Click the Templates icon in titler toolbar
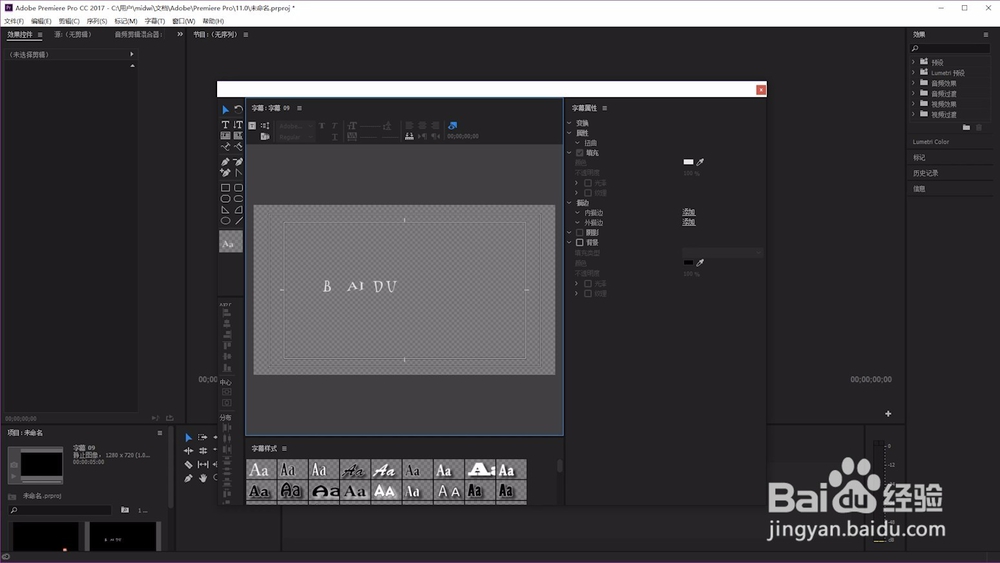 point(265,136)
